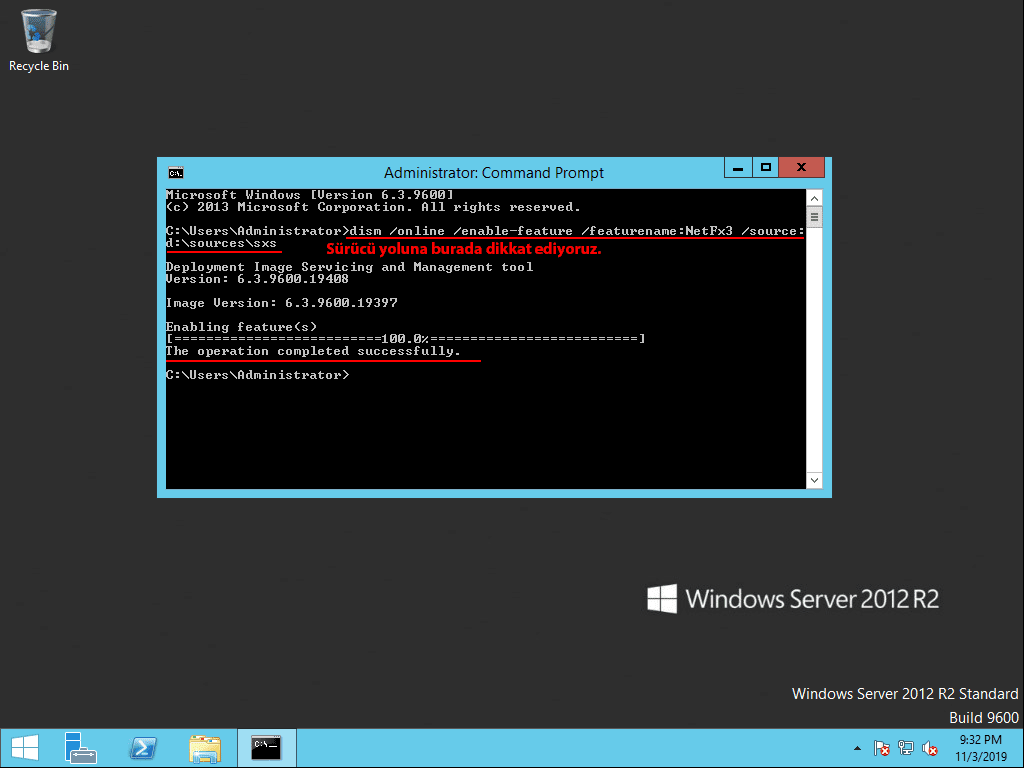Click the 'Image Version: 6.3.9600.19397' line

[x=281, y=303]
